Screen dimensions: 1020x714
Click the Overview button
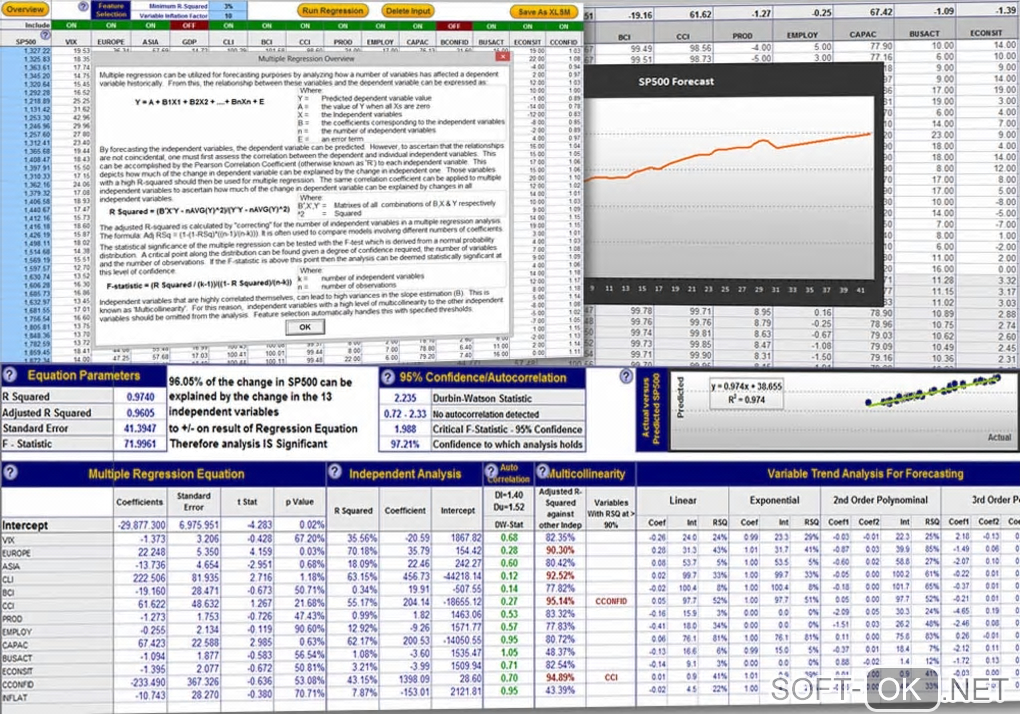point(25,9)
